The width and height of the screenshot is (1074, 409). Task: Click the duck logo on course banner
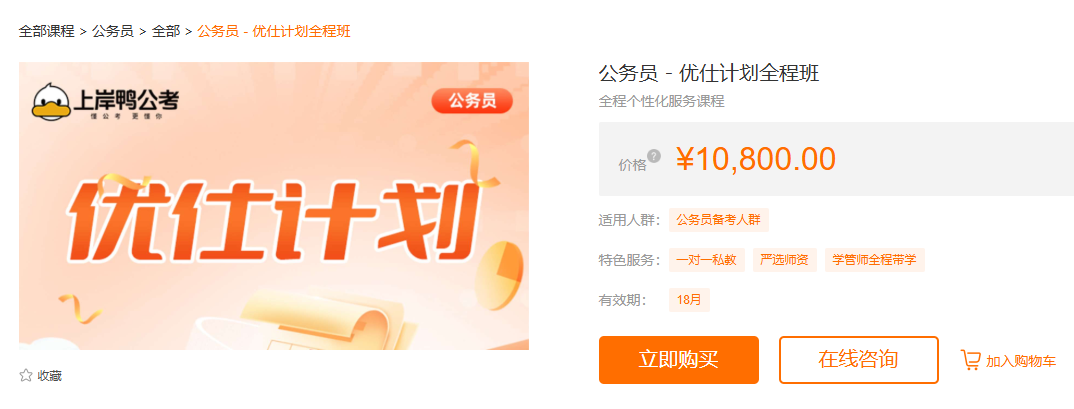coord(52,102)
